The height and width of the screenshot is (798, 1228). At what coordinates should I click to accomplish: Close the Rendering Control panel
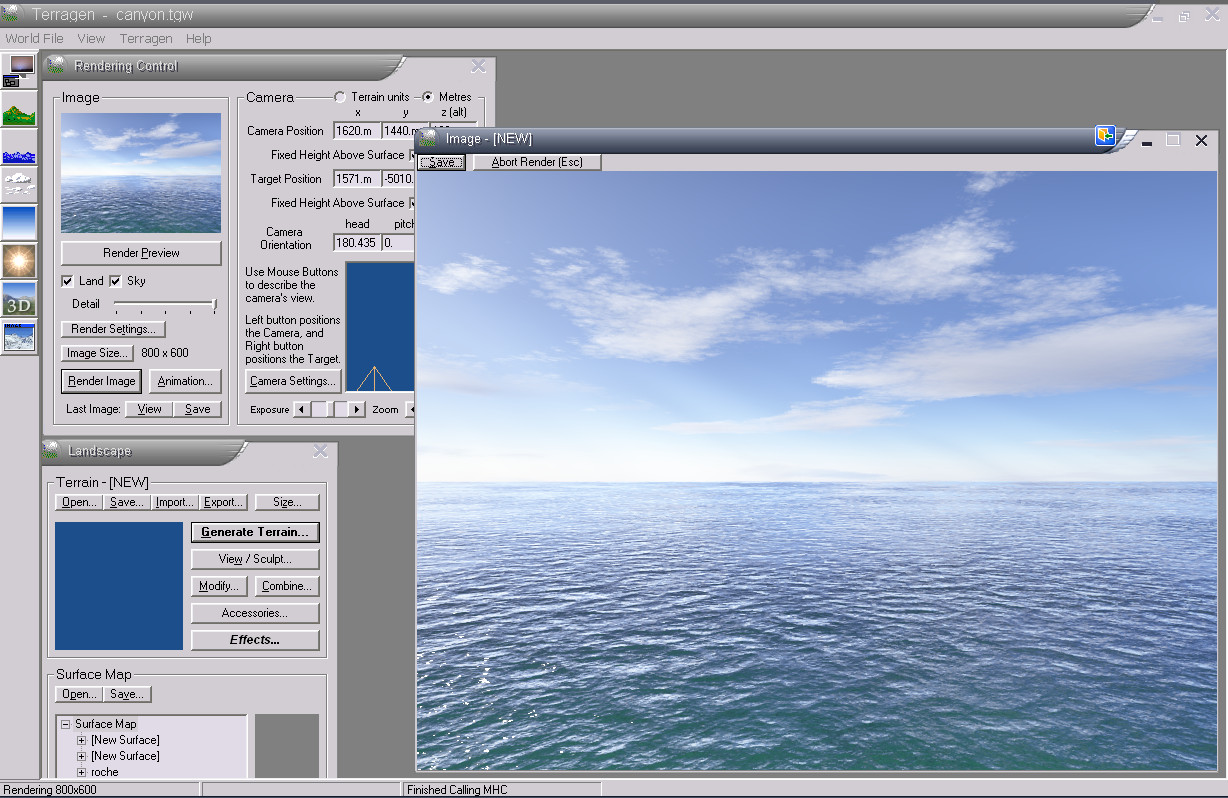(479, 66)
